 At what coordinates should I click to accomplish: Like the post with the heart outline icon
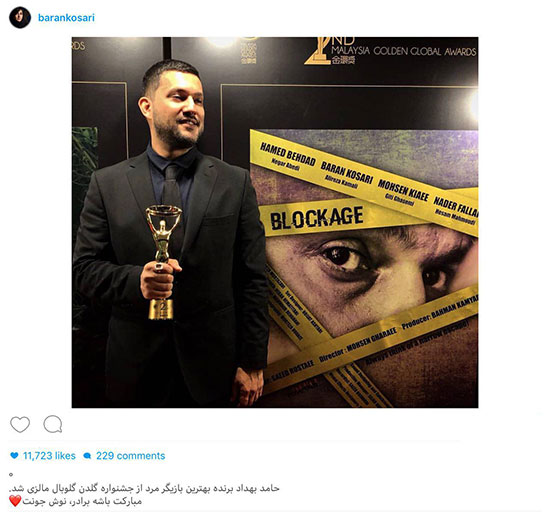[20, 424]
